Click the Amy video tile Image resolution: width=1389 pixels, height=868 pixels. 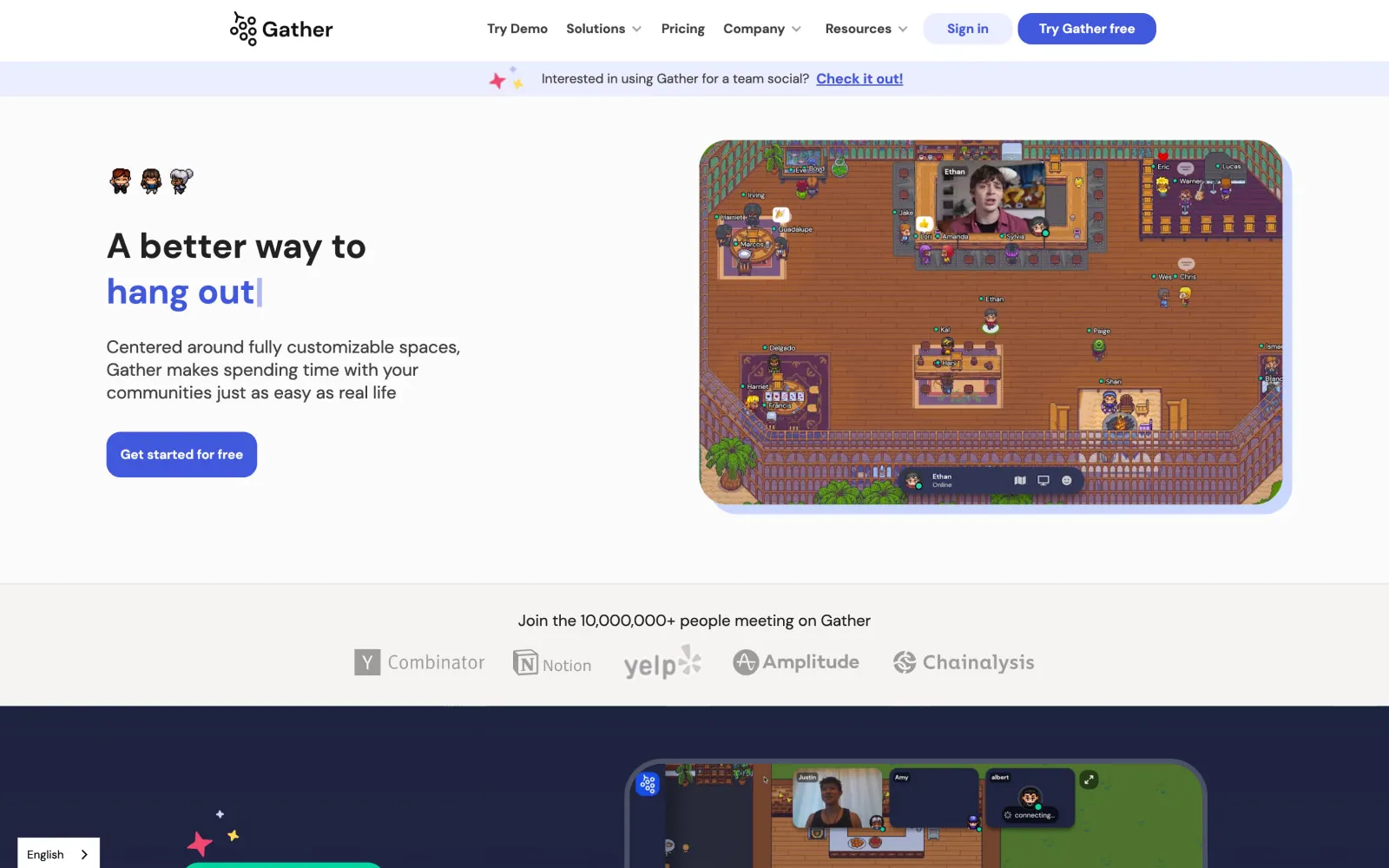[935, 799]
